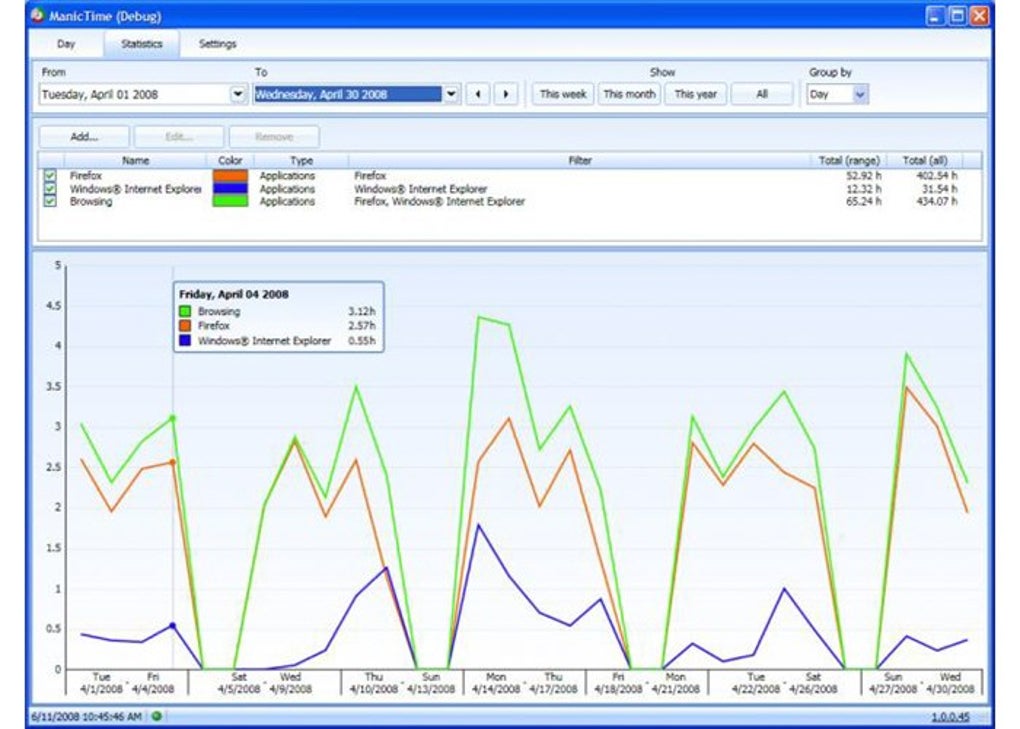Click the 52.92 h total range value
The image size is (1020, 729).
tap(864, 176)
